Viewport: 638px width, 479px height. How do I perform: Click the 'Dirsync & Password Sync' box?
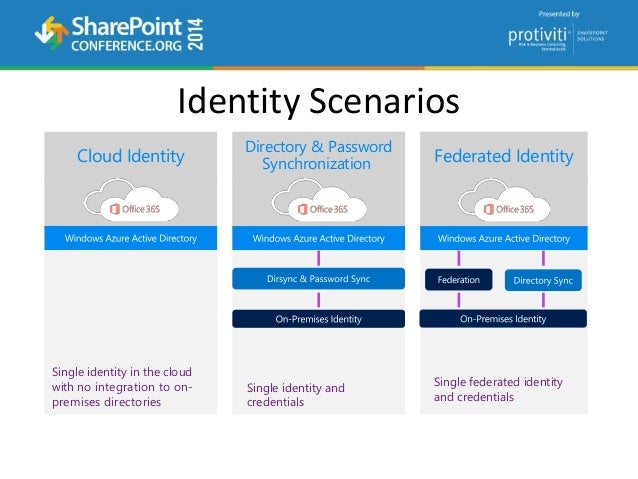click(319, 279)
